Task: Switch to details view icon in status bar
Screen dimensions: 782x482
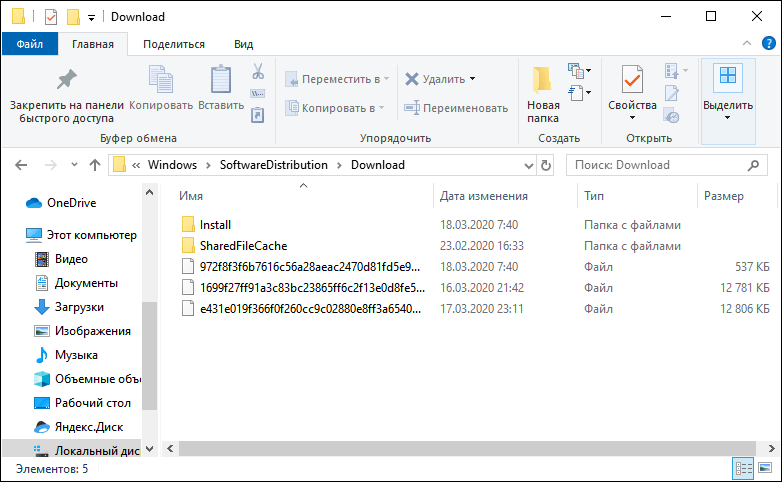Action: pyautogui.click(x=744, y=469)
